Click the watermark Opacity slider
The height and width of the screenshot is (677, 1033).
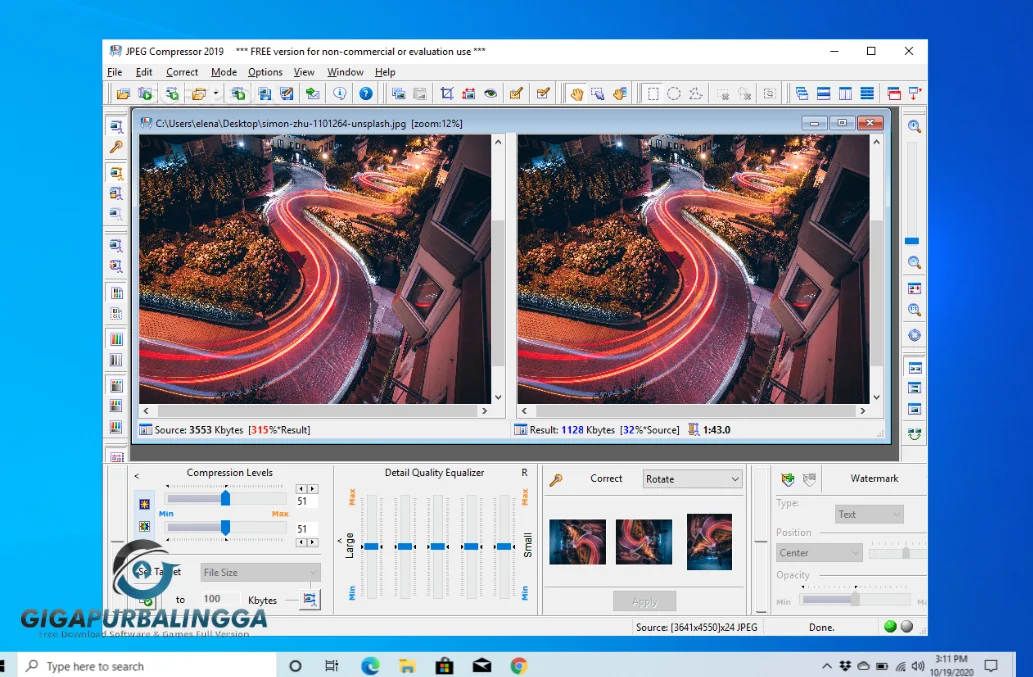point(855,599)
